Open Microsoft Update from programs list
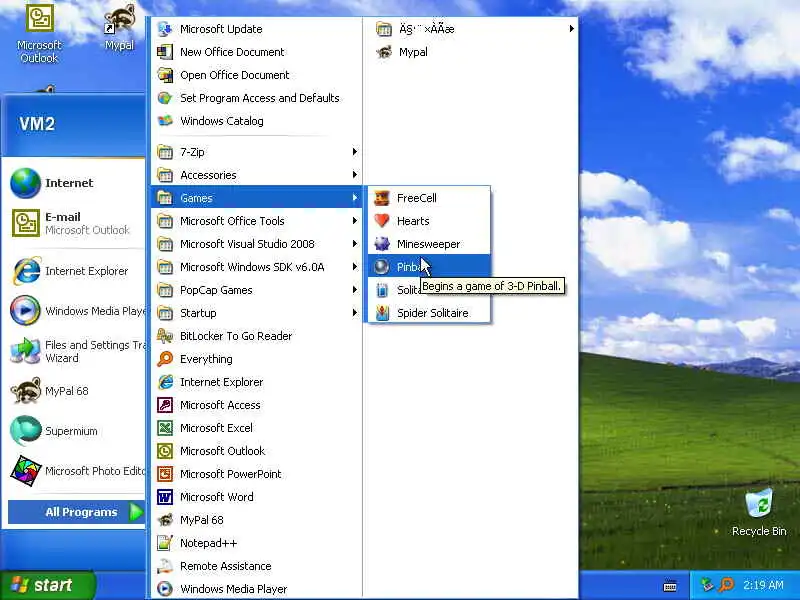800x600 pixels. click(257, 29)
